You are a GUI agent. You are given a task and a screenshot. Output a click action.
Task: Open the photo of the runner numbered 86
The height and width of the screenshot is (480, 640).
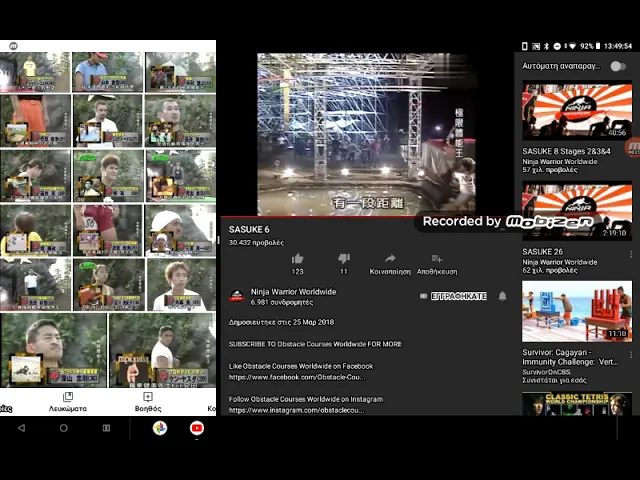point(108,231)
